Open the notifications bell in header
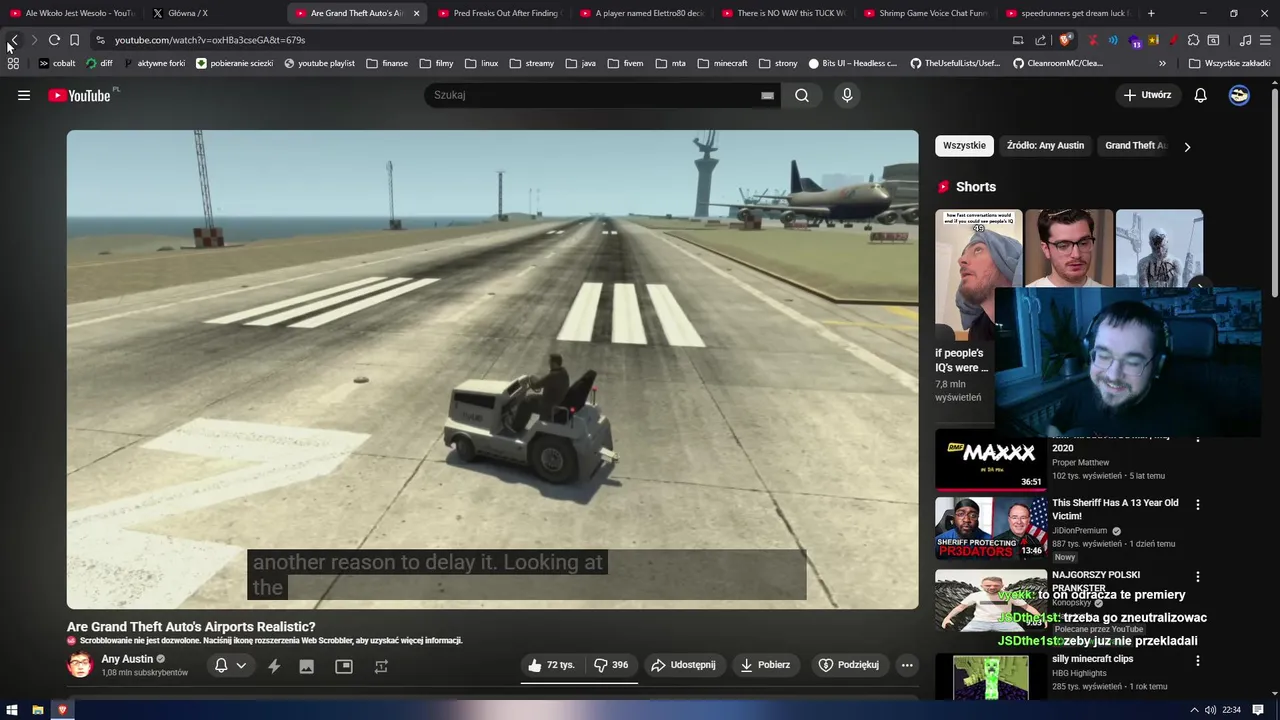 pyautogui.click(x=1200, y=95)
